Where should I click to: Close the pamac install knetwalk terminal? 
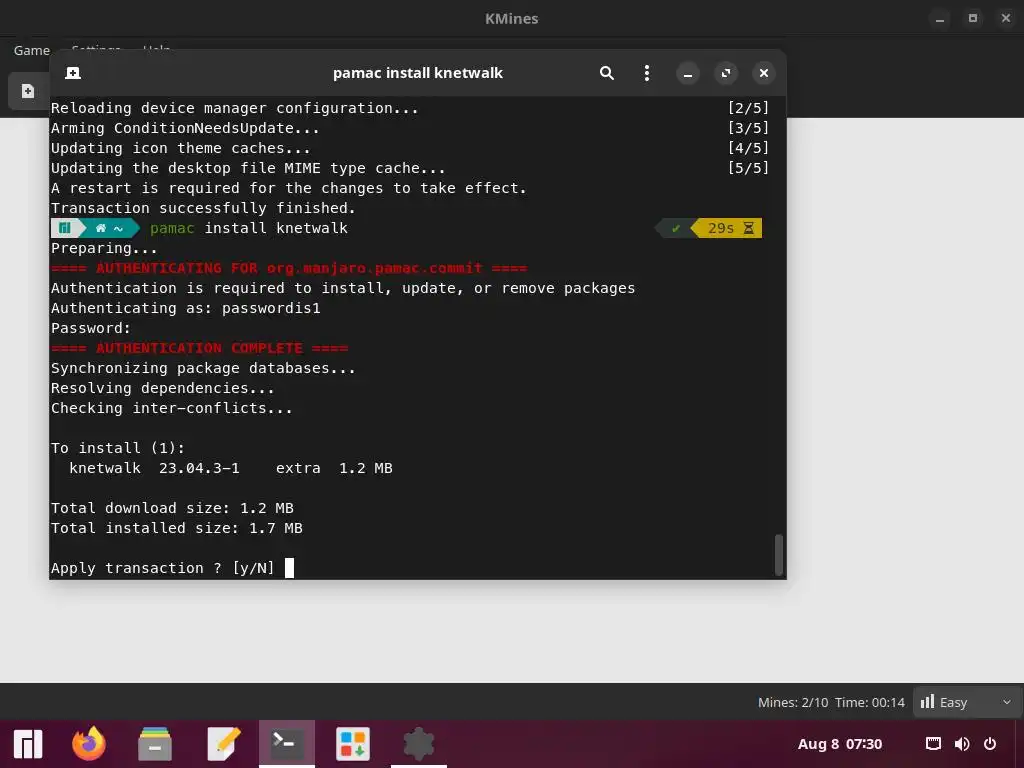(x=763, y=73)
